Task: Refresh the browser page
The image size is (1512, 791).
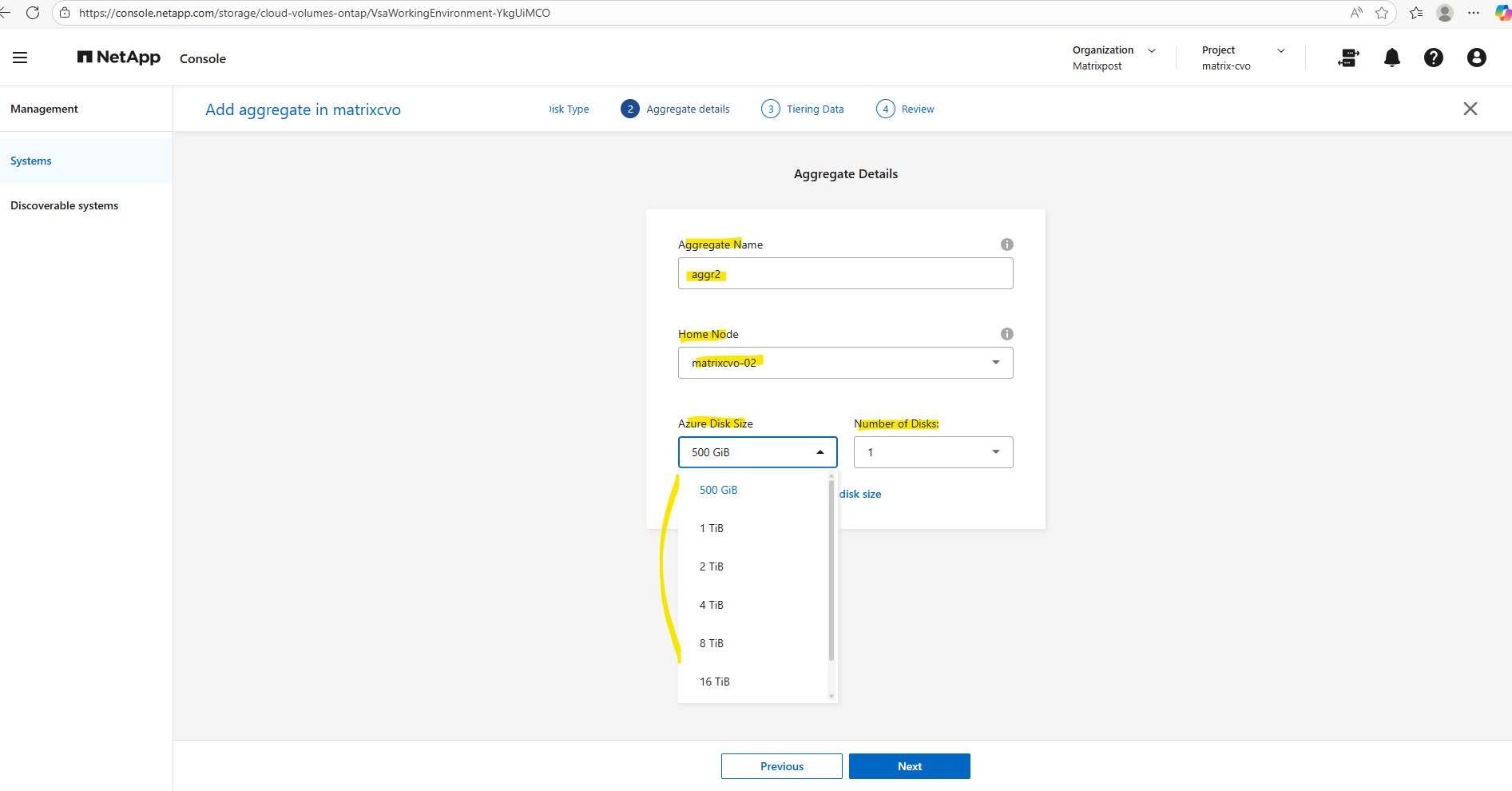Action: (33, 13)
